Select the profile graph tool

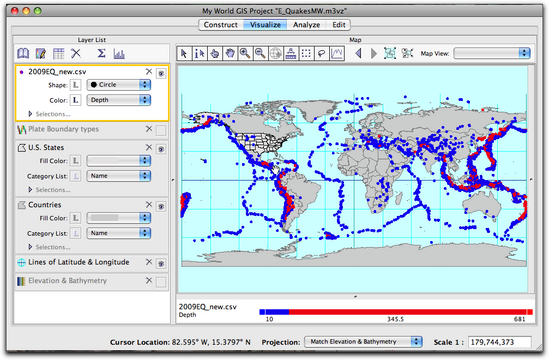coord(337,54)
